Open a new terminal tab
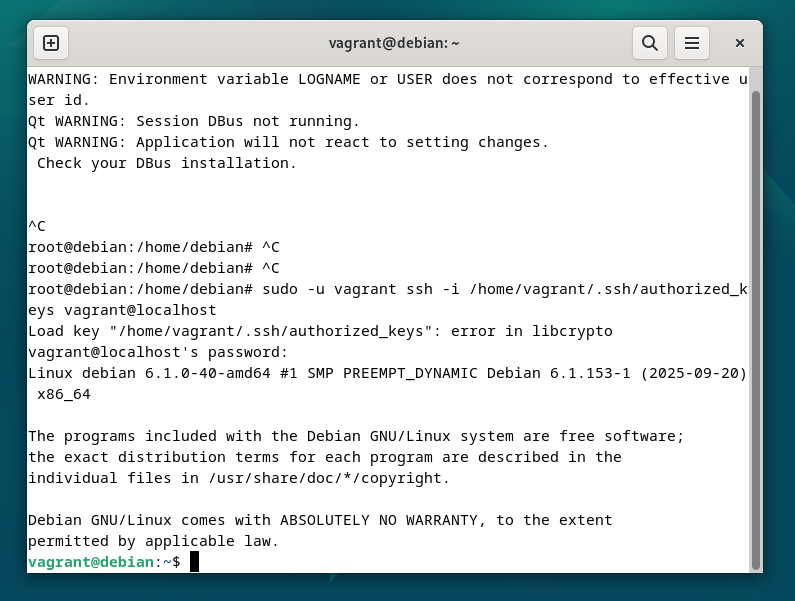795x601 pixels. [x=51, y=43]
